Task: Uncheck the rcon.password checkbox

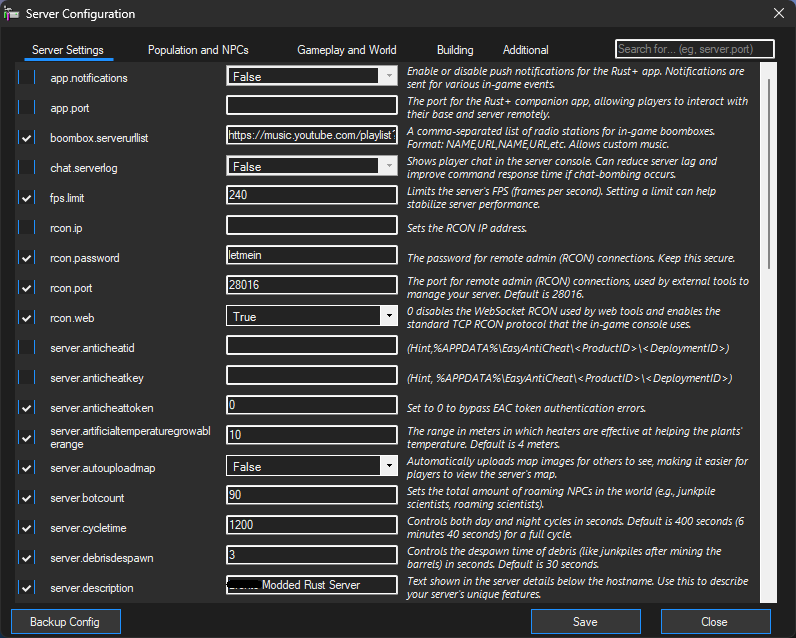Action: [26, 258]
